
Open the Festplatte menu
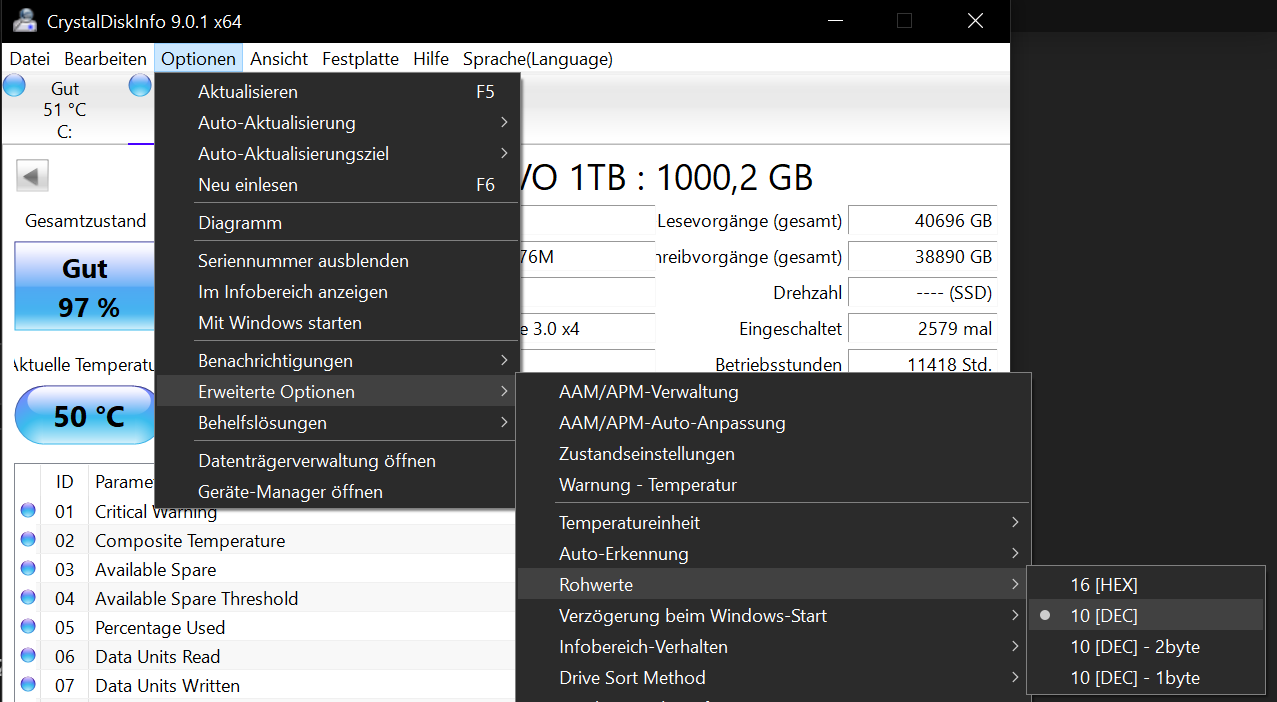point(360,59)
